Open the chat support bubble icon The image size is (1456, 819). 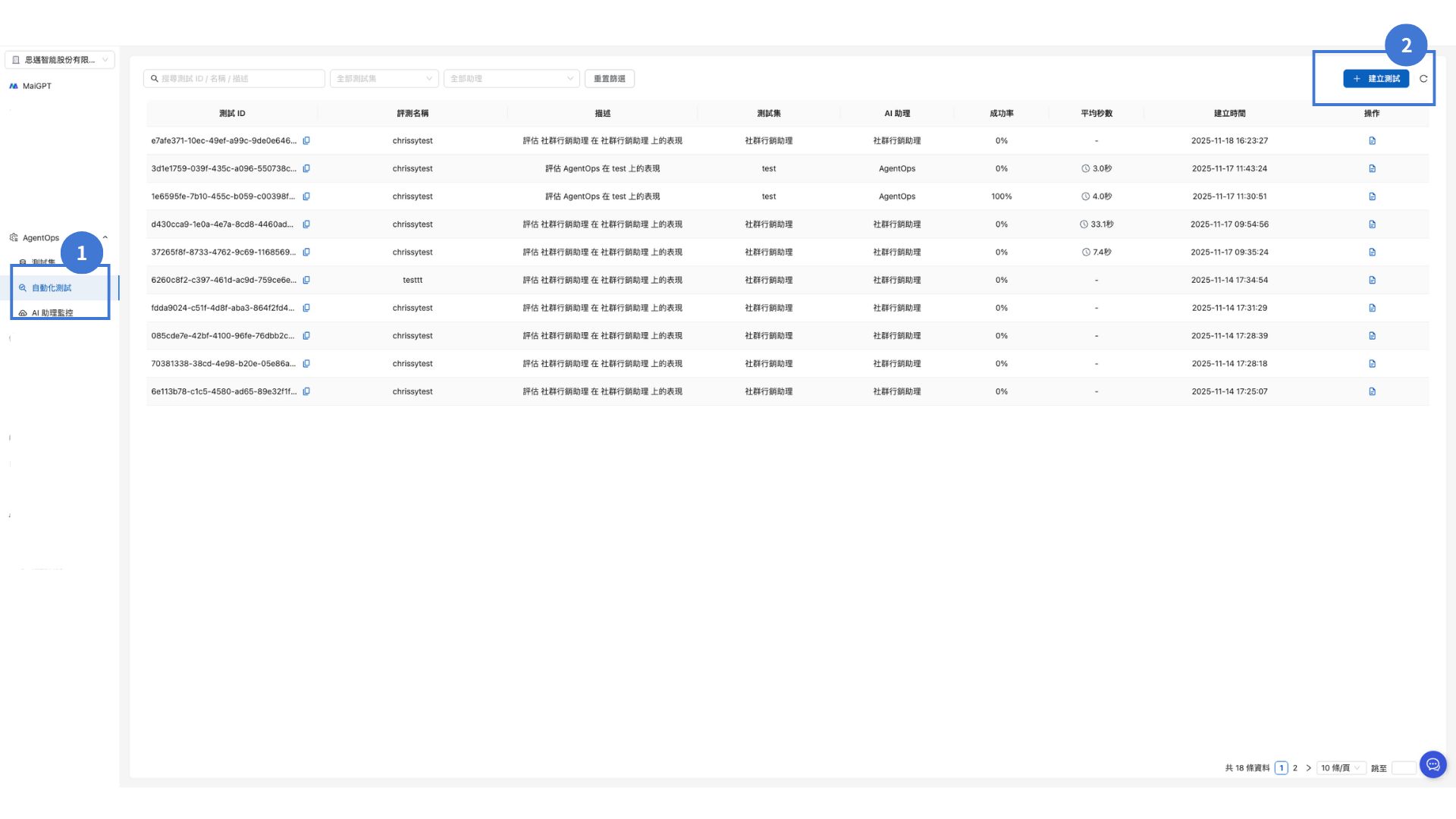[x=1432, y=764]
